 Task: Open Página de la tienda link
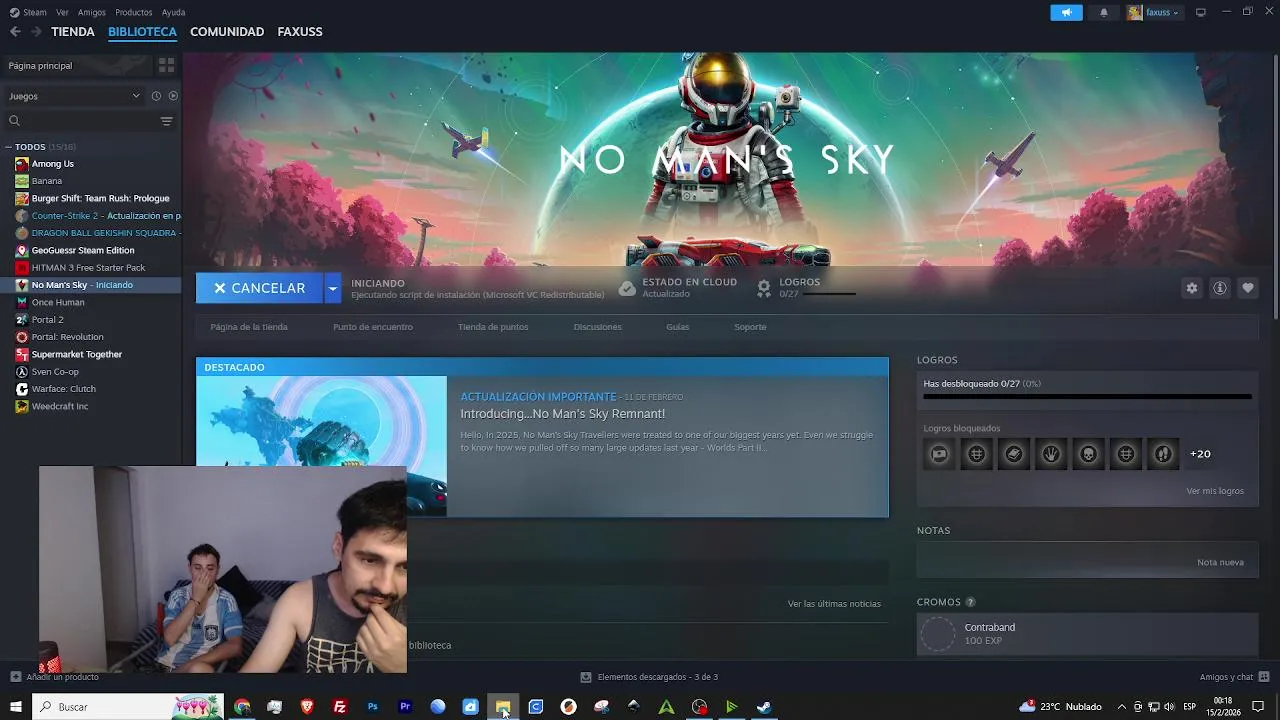249,327
